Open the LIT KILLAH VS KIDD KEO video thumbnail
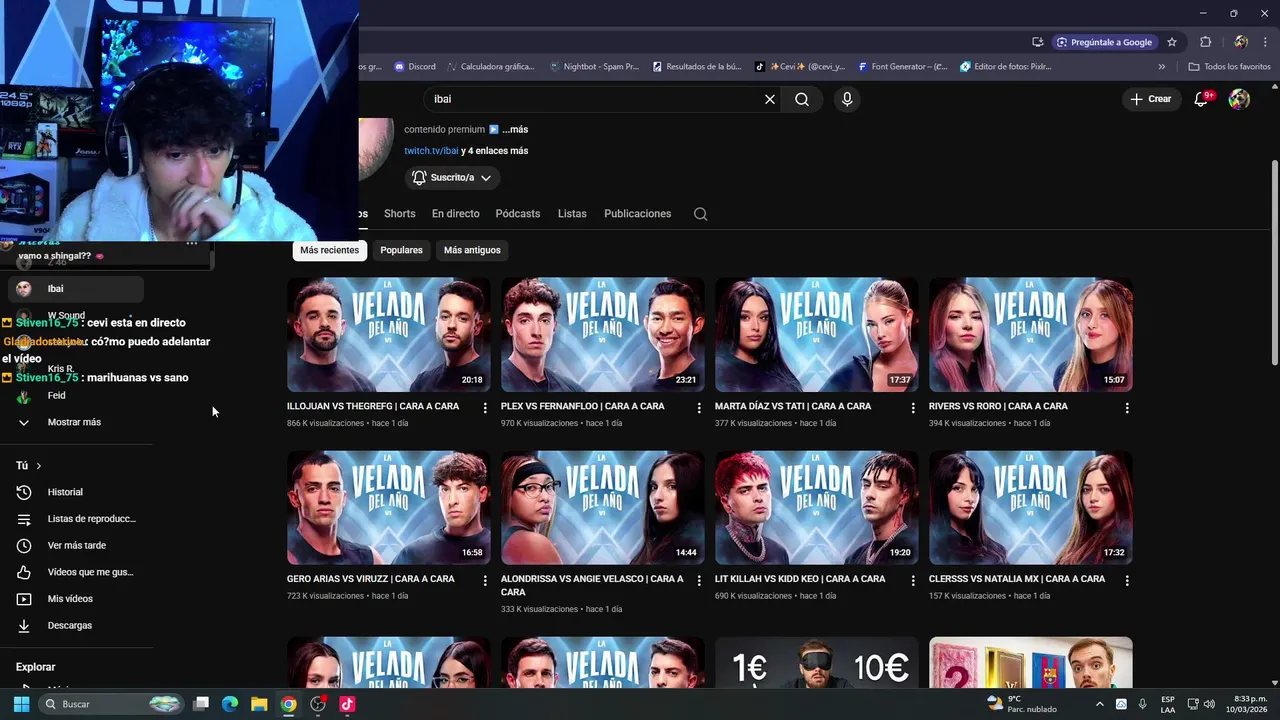 point(816,508)
